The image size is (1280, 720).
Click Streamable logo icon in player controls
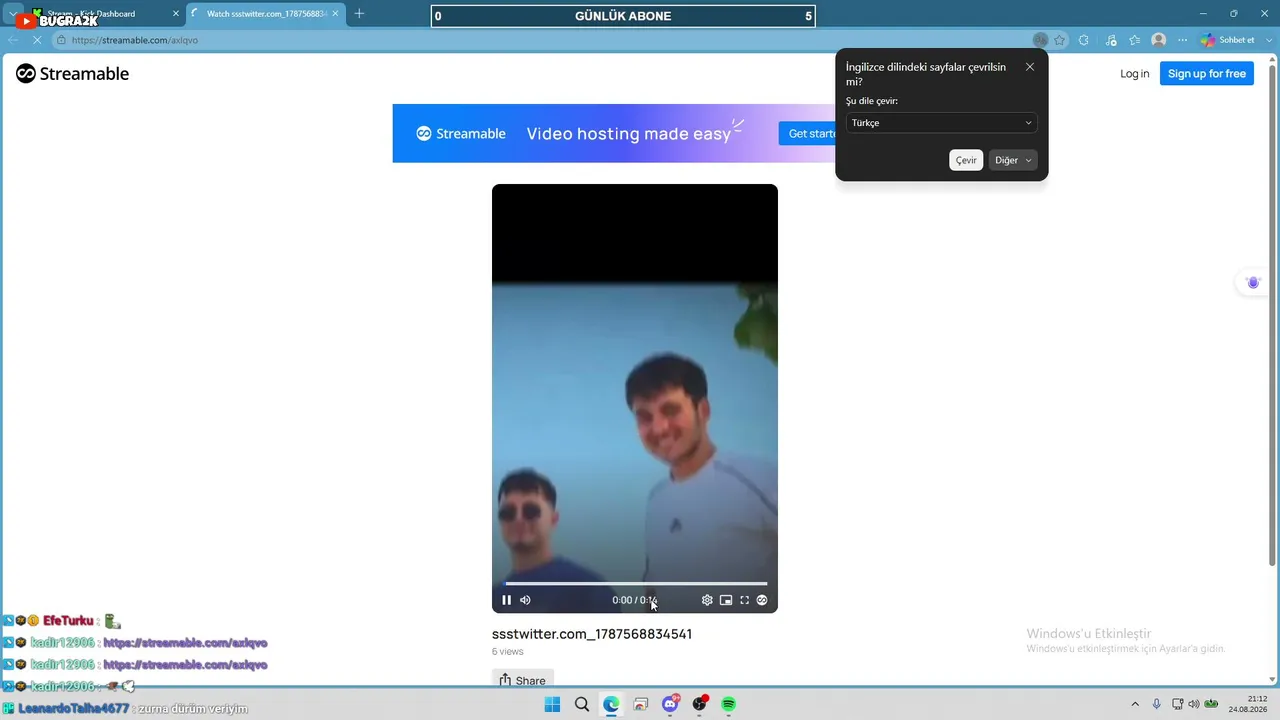(x=762, y=600)
